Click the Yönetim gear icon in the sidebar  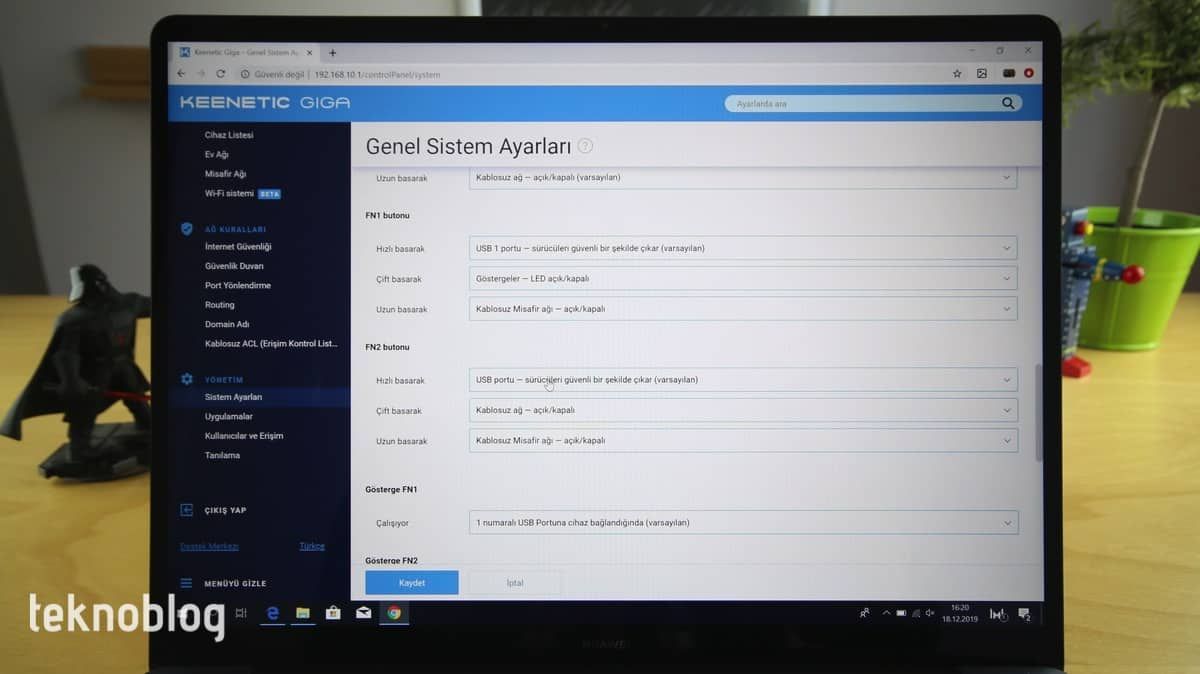coord(186,379)
